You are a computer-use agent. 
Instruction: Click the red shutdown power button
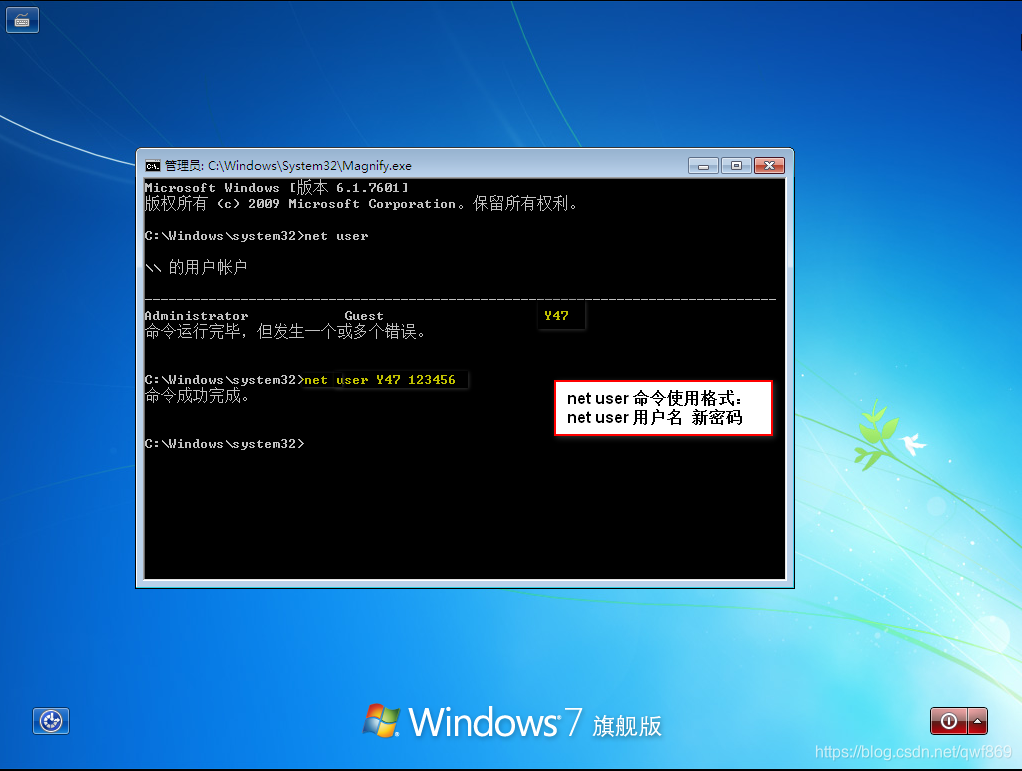click(x=948, y=721)
